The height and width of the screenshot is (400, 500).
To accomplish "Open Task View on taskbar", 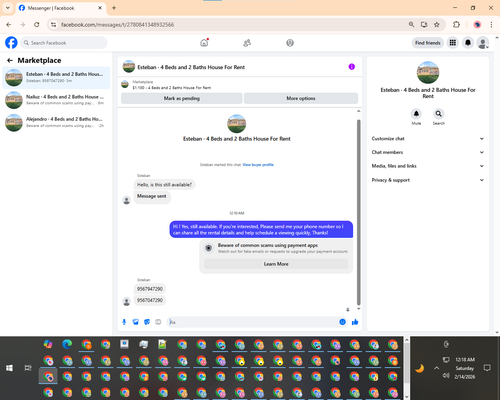I will point(28,368).
